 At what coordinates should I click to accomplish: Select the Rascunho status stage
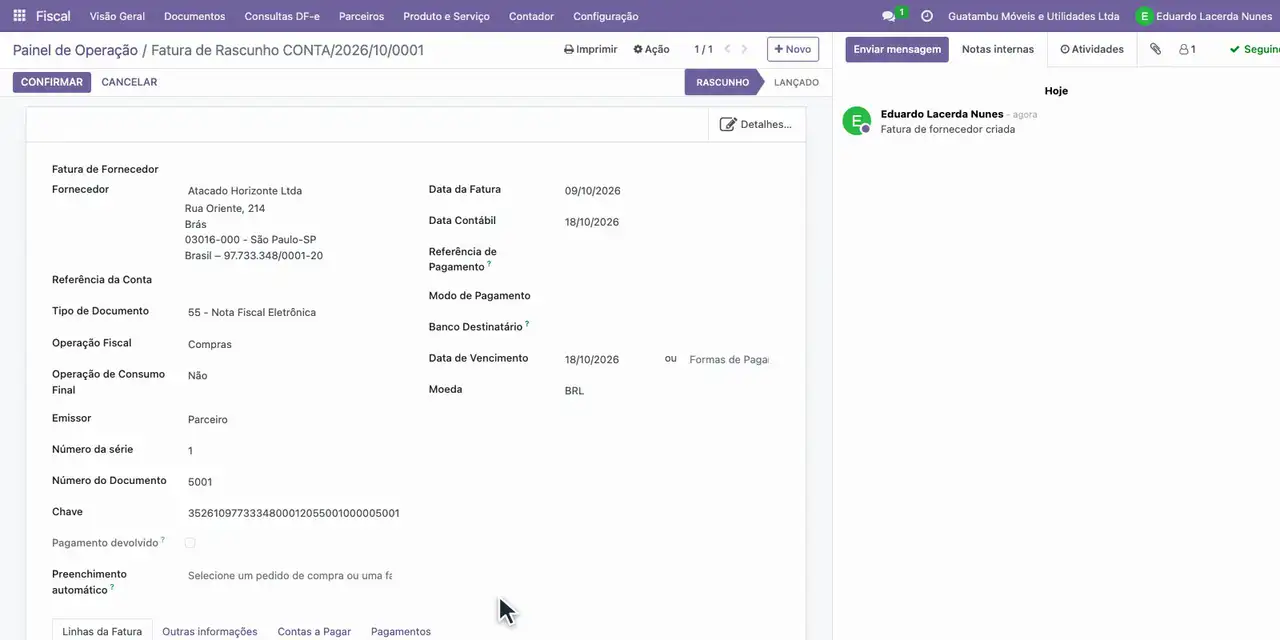(x=723, y=82)
